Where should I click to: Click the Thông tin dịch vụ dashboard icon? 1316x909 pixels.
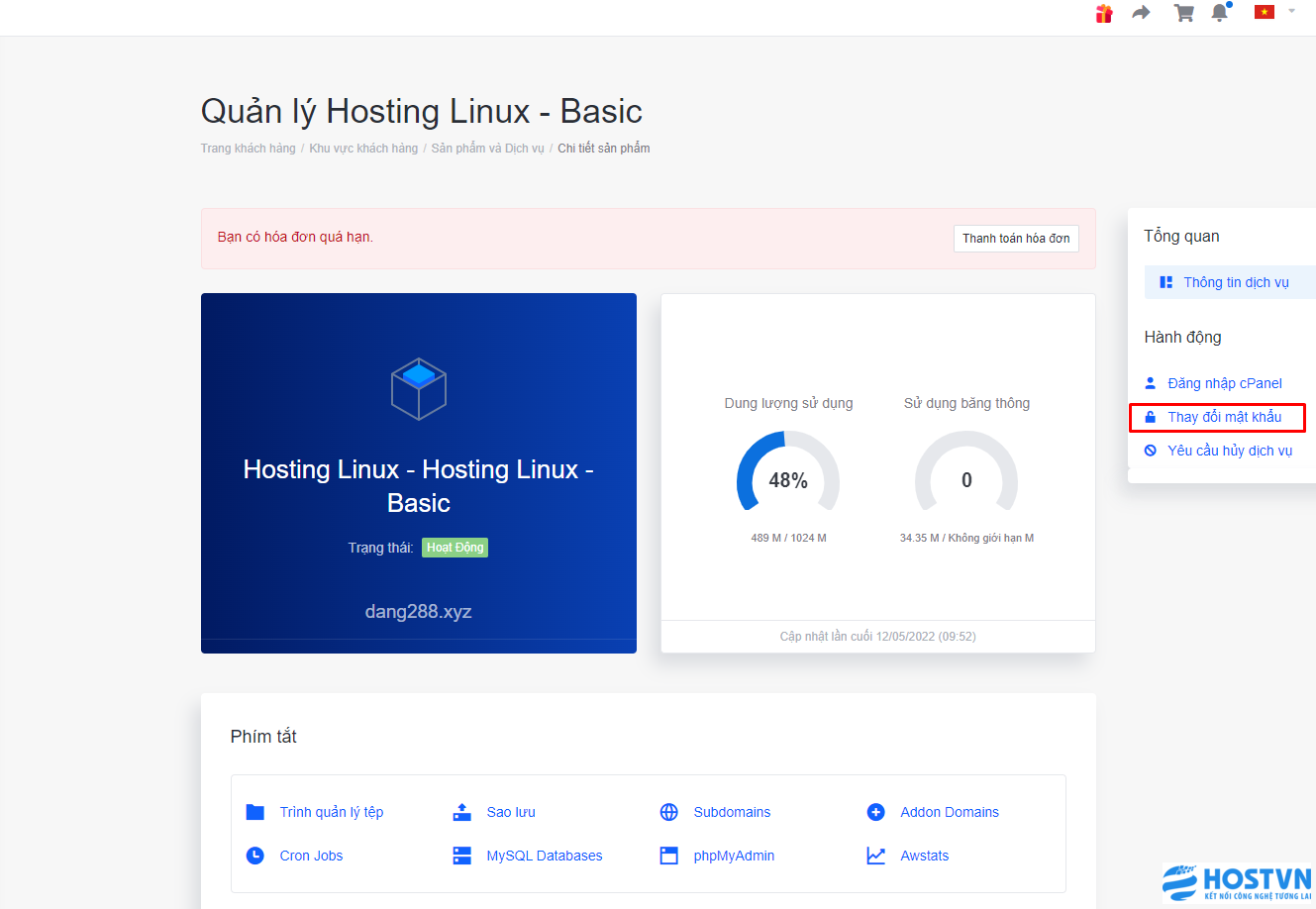coord(1166,282)
